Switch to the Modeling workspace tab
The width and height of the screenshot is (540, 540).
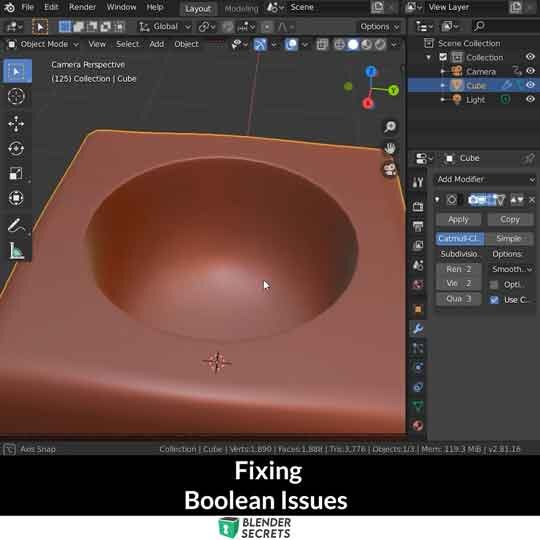coord(241,9)
